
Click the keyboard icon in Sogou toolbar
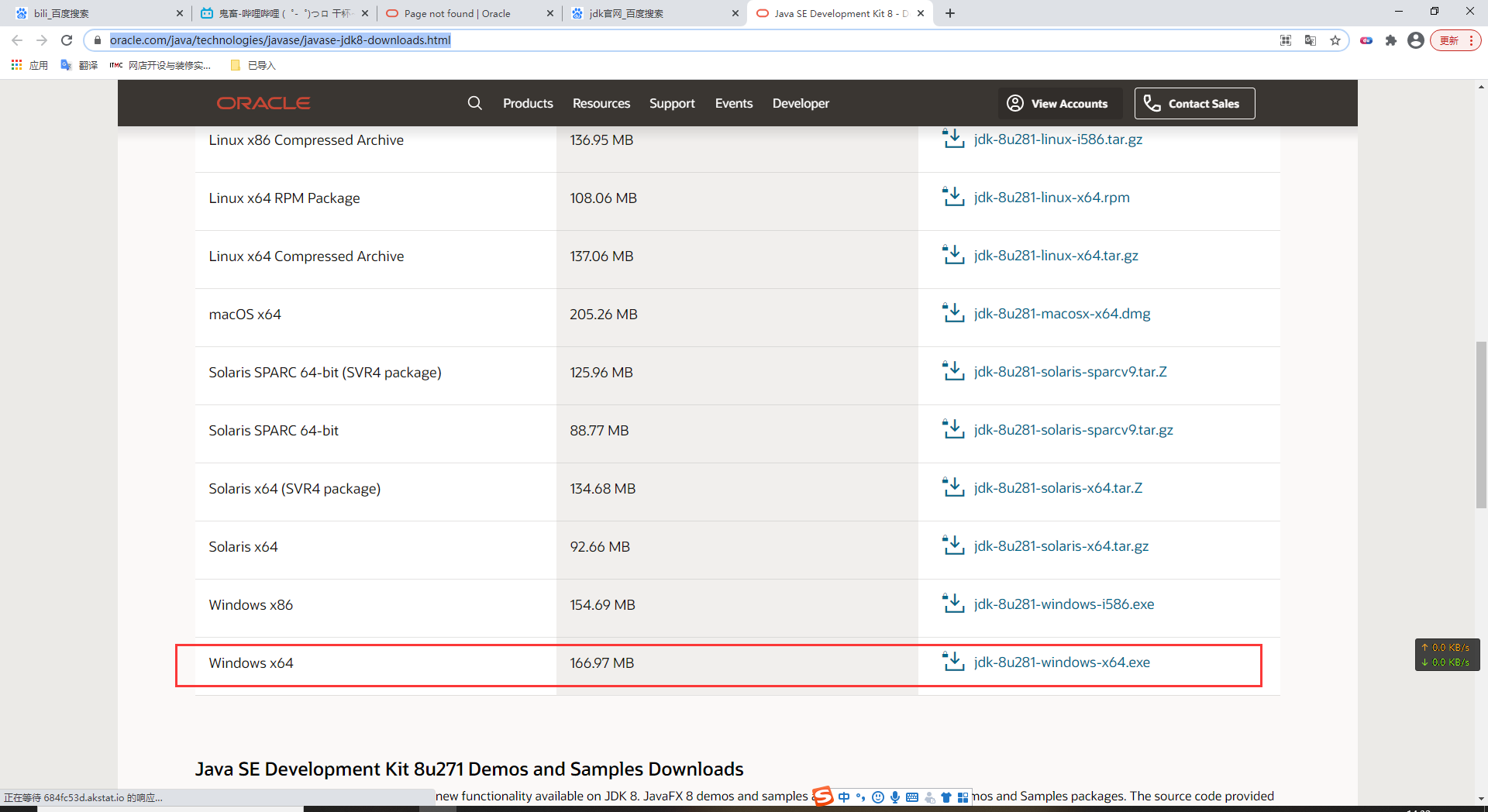point(912,797)
